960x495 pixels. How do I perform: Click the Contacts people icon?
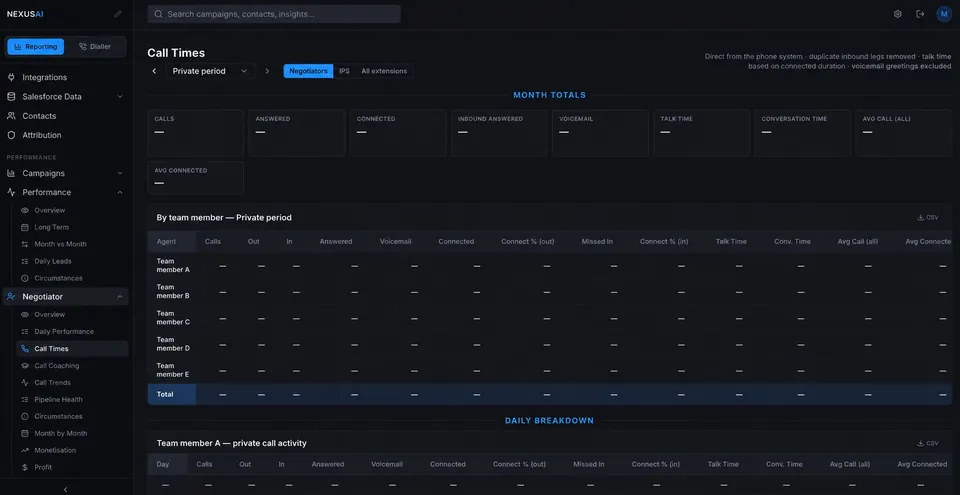11,116
